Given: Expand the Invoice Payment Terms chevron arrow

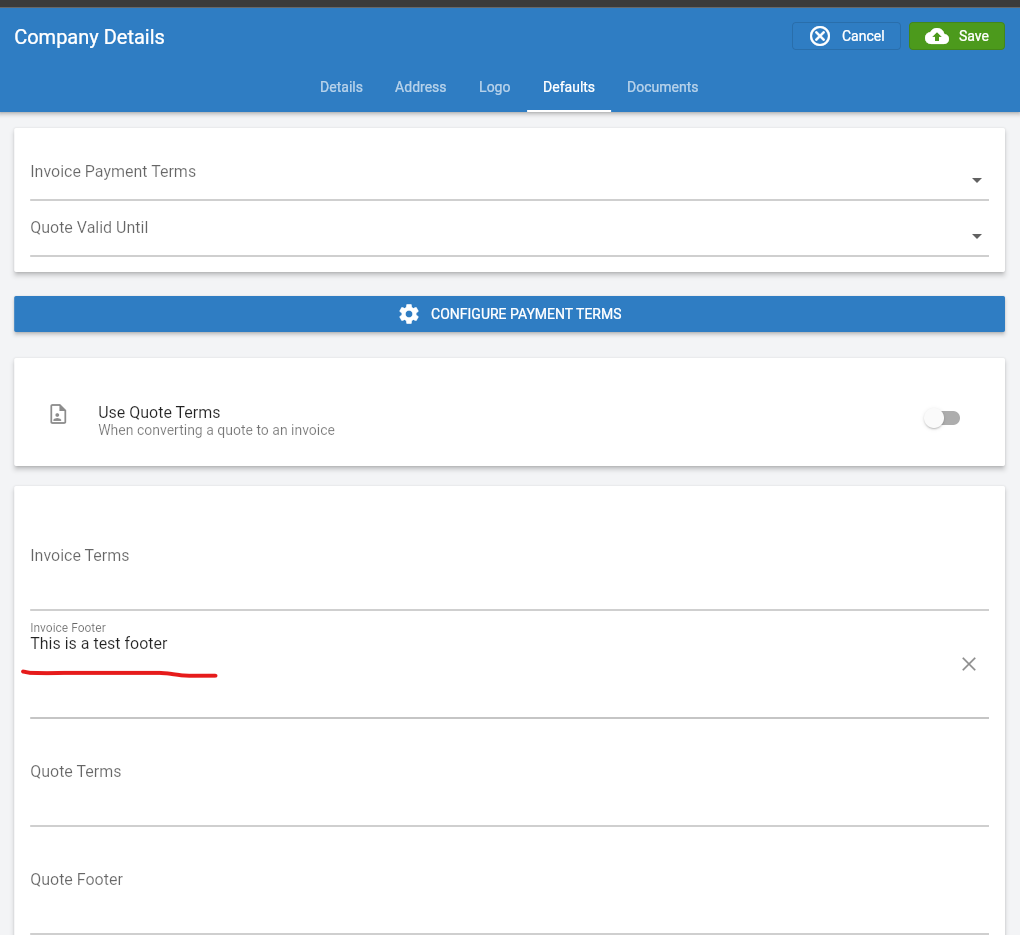Looking at the screenshot, I should [x=977, y=180].
